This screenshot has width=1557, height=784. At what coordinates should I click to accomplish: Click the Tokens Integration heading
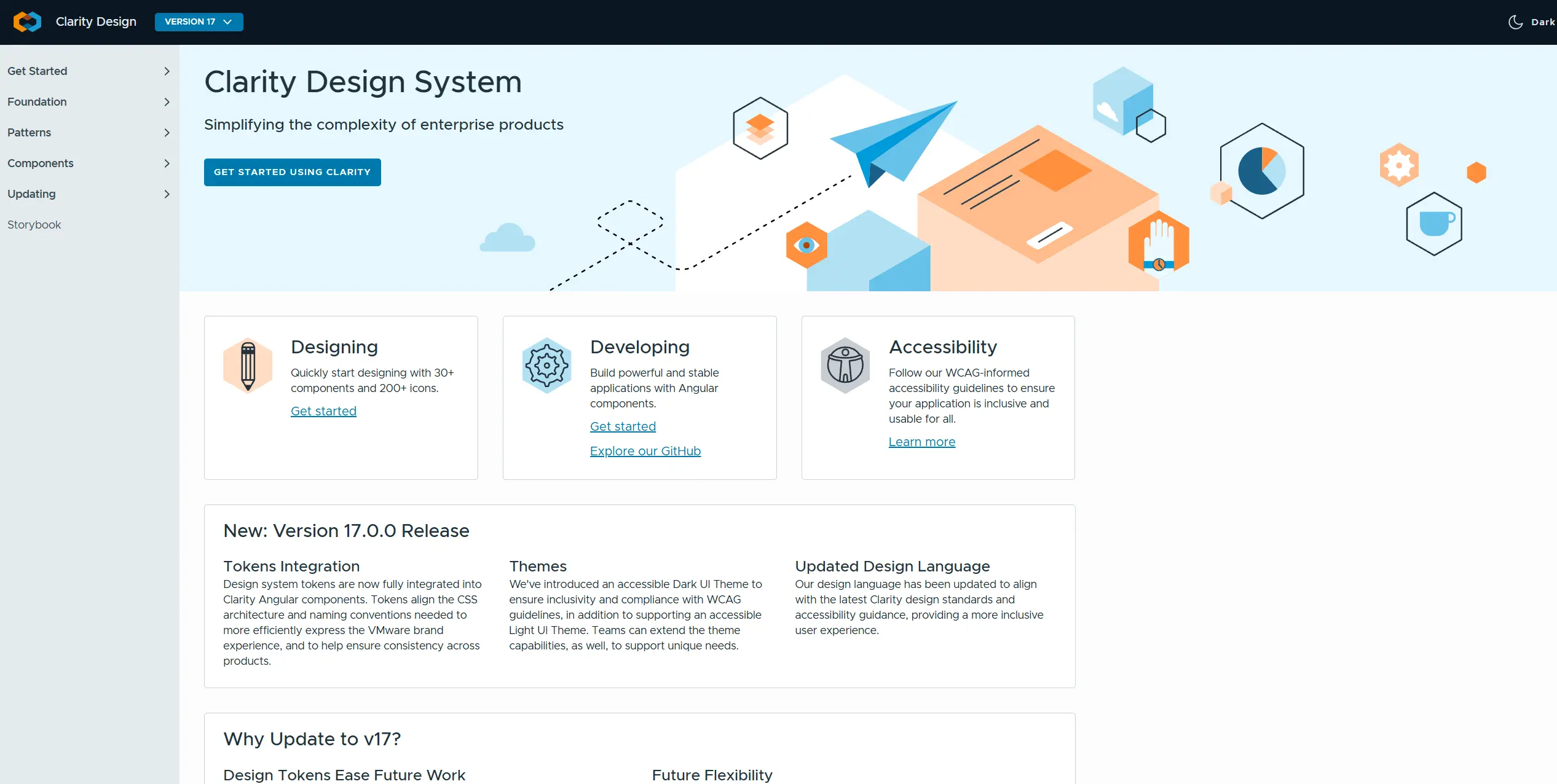pyautogui.click(x=291, y=566)
